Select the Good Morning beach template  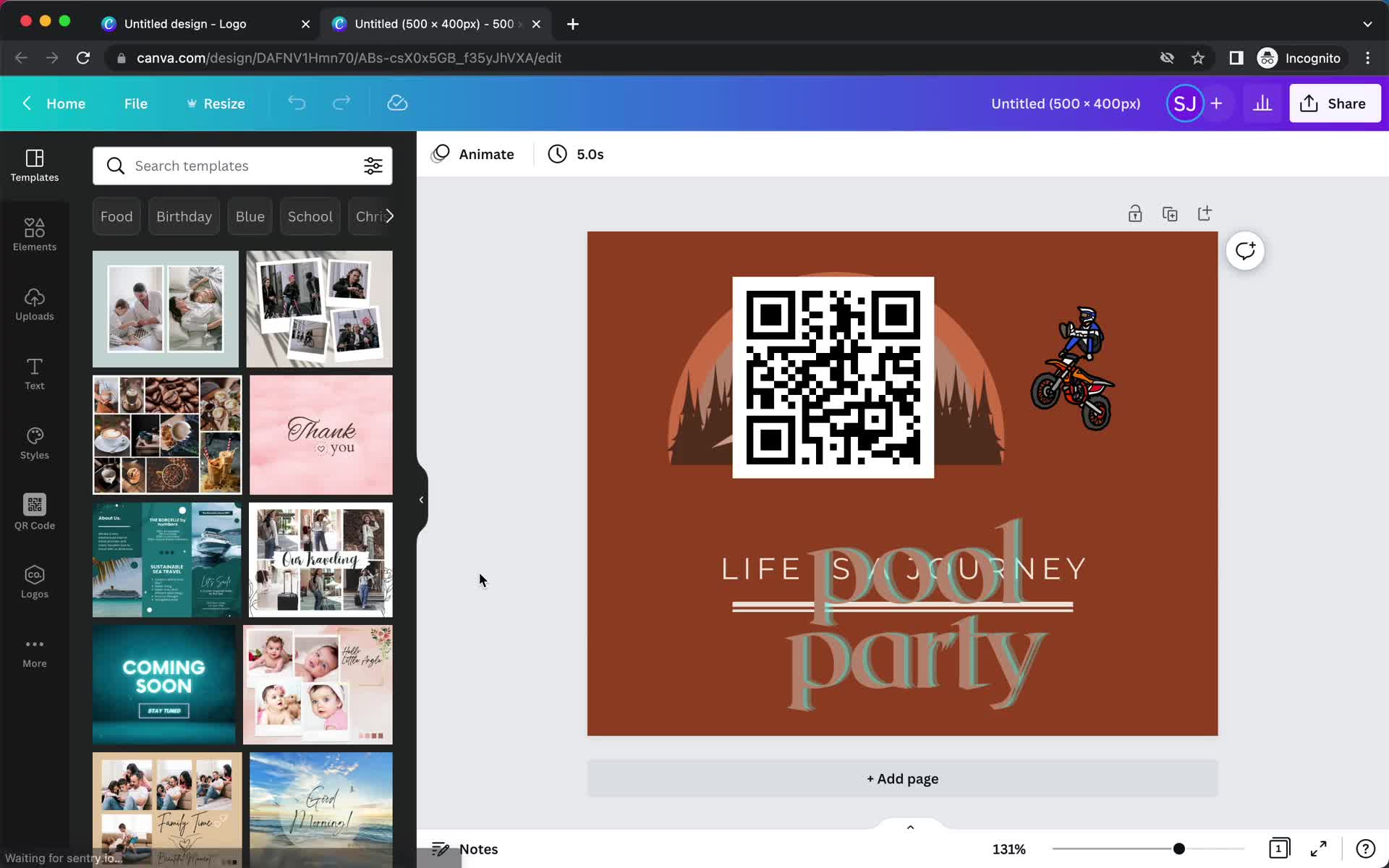[x=321, y=809]
